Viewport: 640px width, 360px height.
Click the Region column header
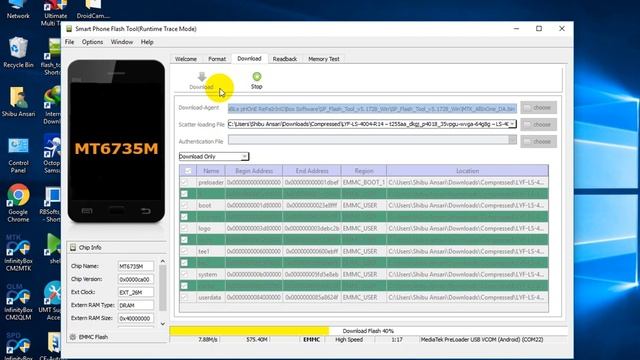[364, 171]
